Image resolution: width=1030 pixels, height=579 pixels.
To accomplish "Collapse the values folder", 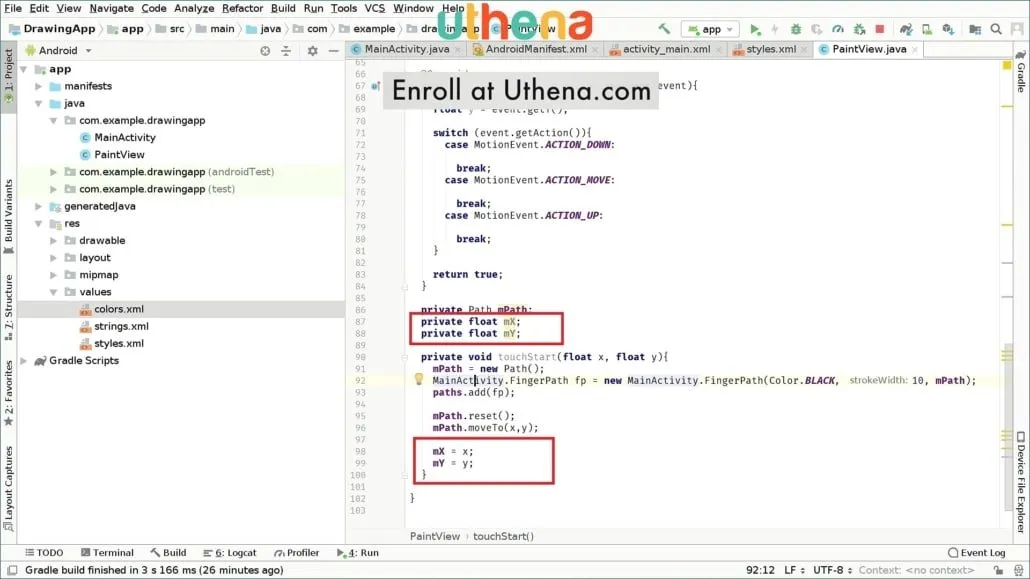I will tap(54, 292).
